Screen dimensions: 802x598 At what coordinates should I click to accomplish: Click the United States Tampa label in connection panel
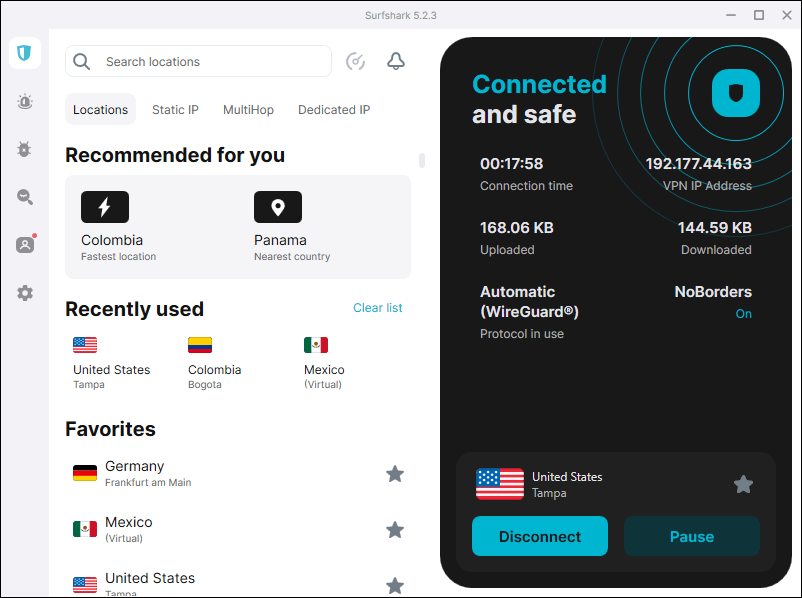coord(567,484)
